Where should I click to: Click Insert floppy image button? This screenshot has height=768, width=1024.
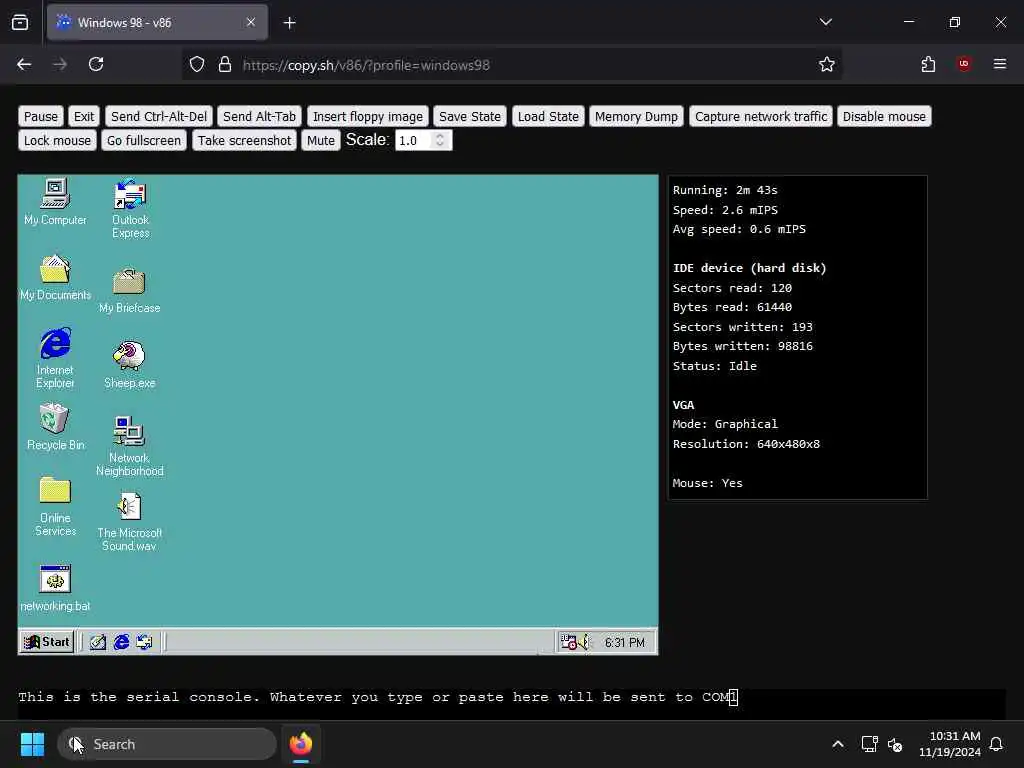pyautogui.click(x=368, y=116)
